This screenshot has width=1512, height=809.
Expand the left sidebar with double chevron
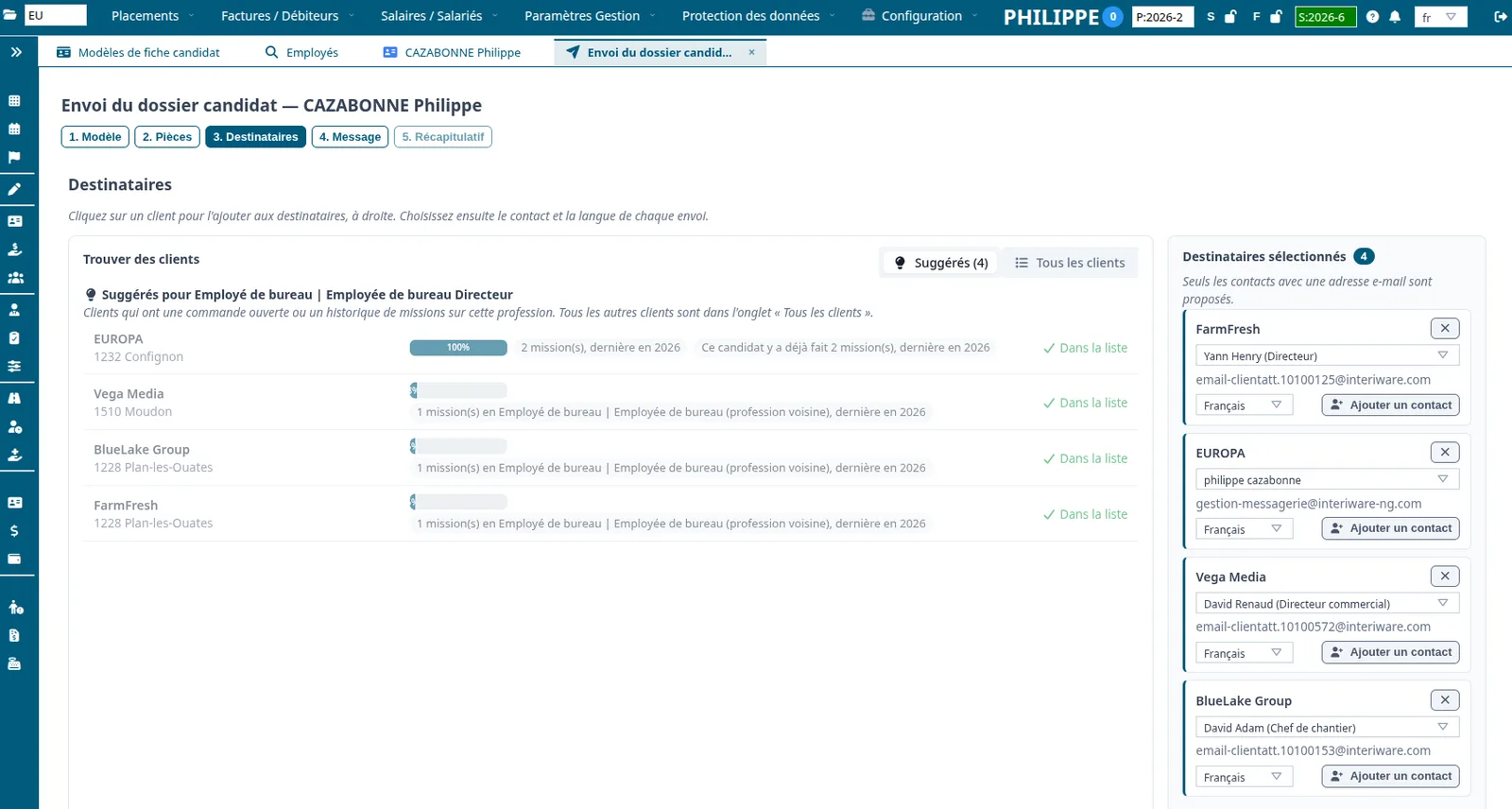pos(16,52)
